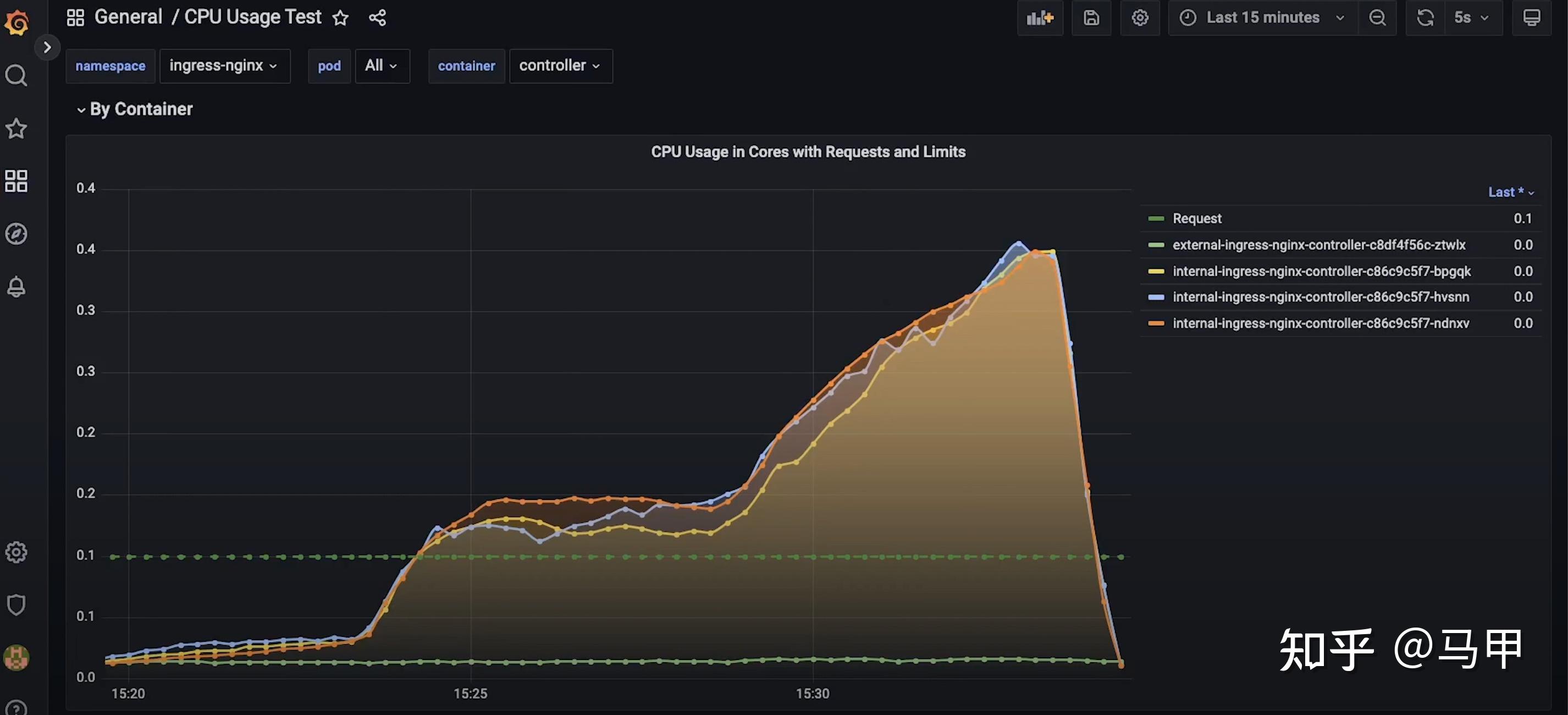Open the Search icon in the sidebar

tap(16, 75)
